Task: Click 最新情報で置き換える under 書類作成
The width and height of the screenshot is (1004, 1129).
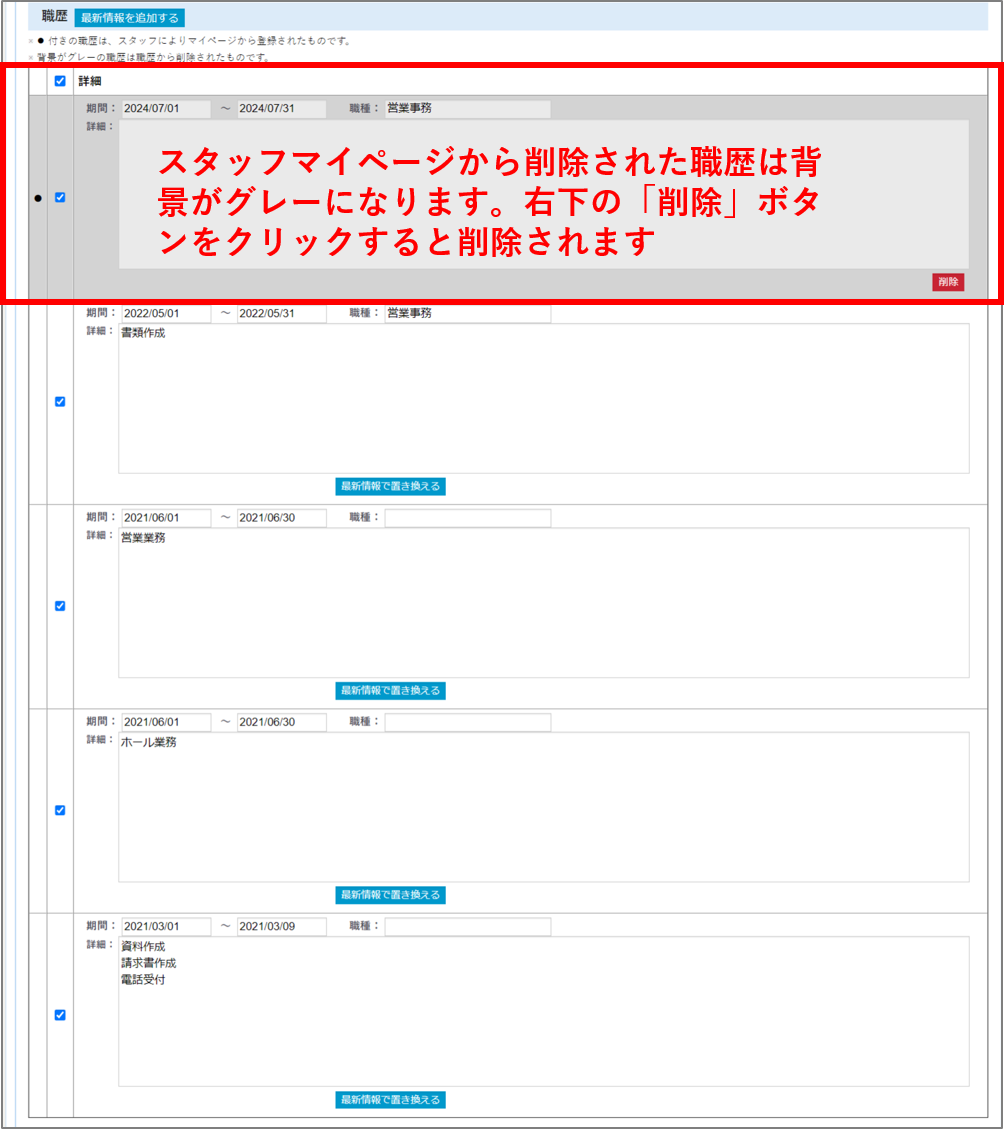Action: point(390,487)
